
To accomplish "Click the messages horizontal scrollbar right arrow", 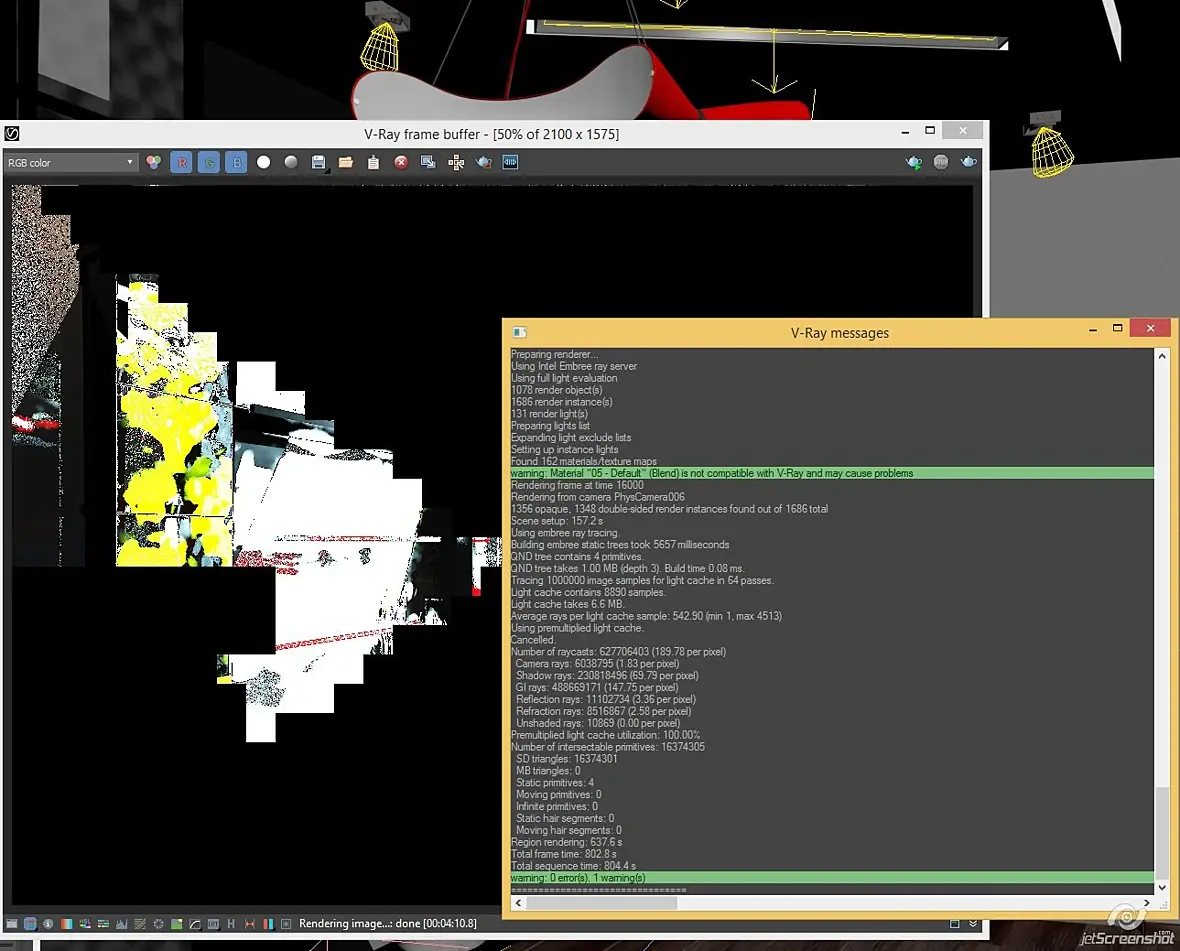I will tap(1146, 903).
